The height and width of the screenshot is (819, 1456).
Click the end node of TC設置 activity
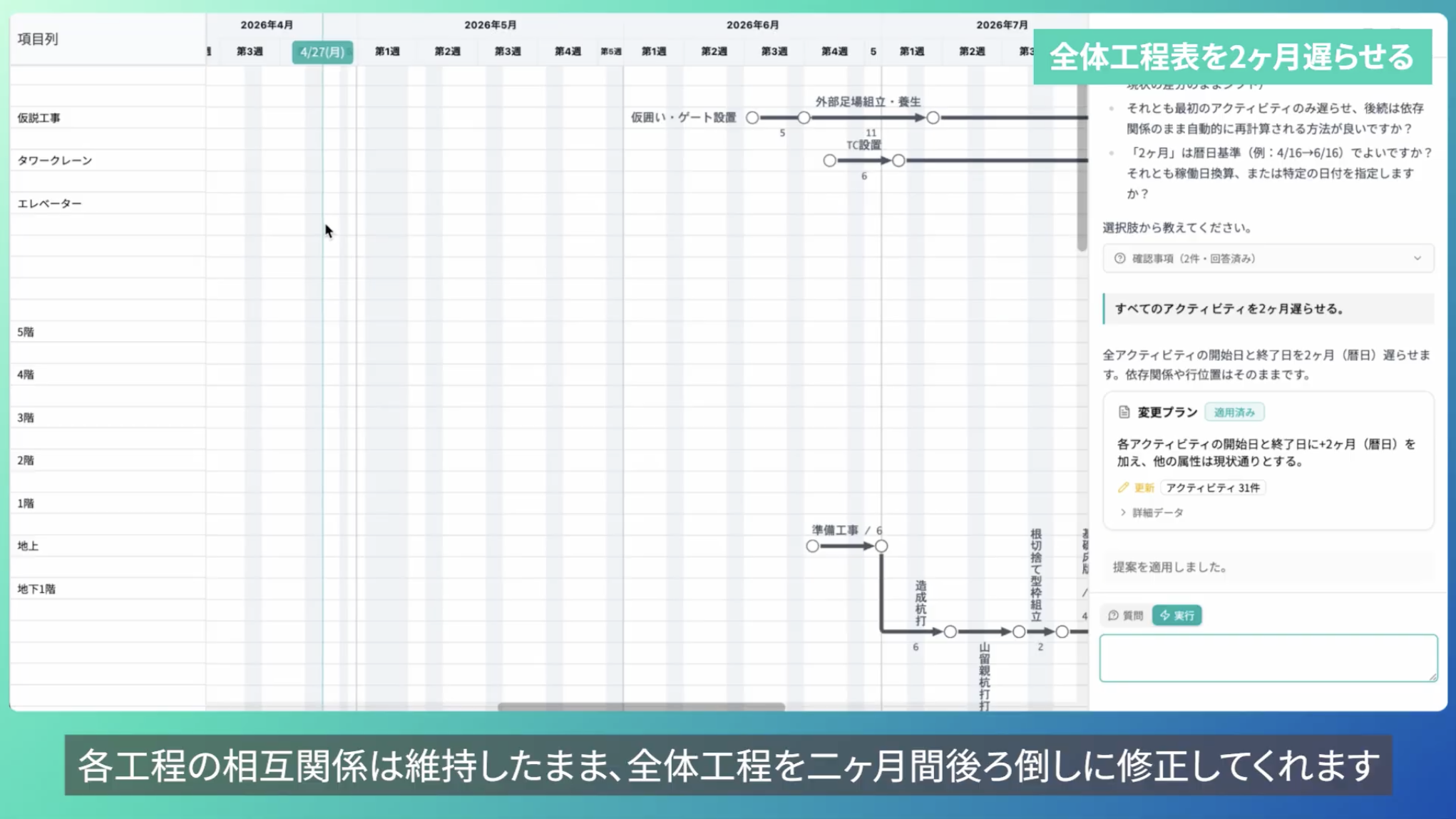pos(898,161)
